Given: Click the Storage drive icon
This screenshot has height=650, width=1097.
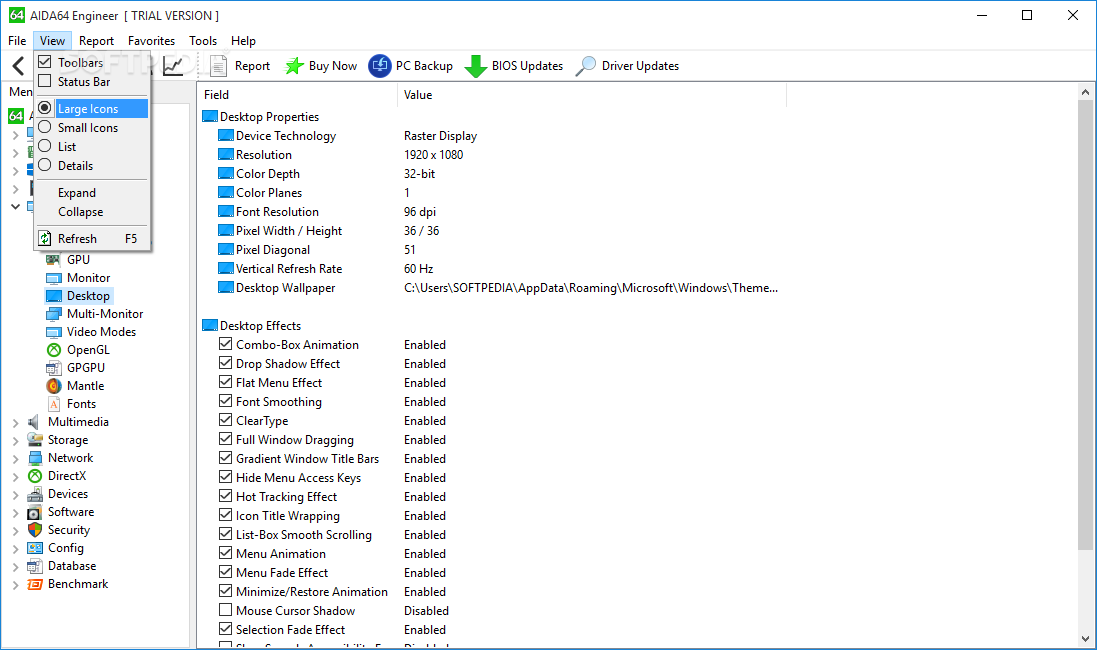Looking at the screenshot, I should pyautogui.click(x=35, y=439).
